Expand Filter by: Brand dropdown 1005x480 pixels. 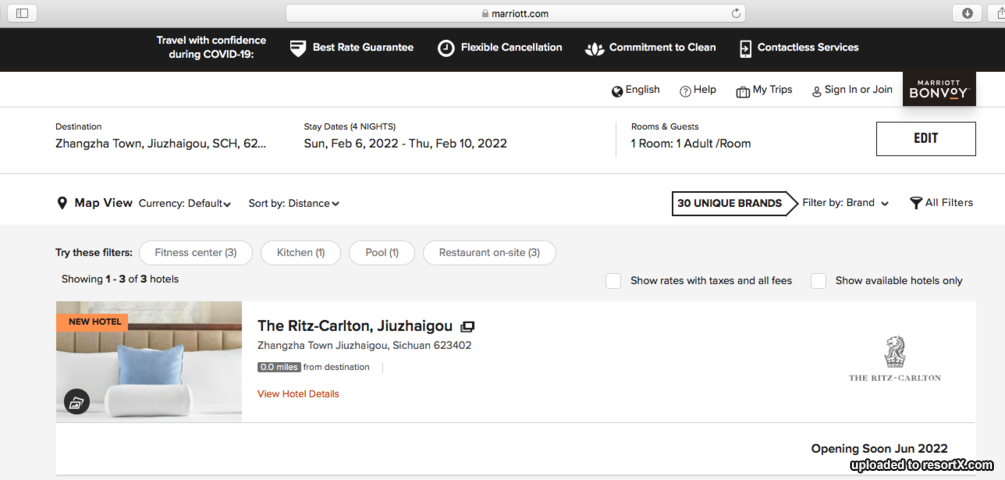point(845,203)
